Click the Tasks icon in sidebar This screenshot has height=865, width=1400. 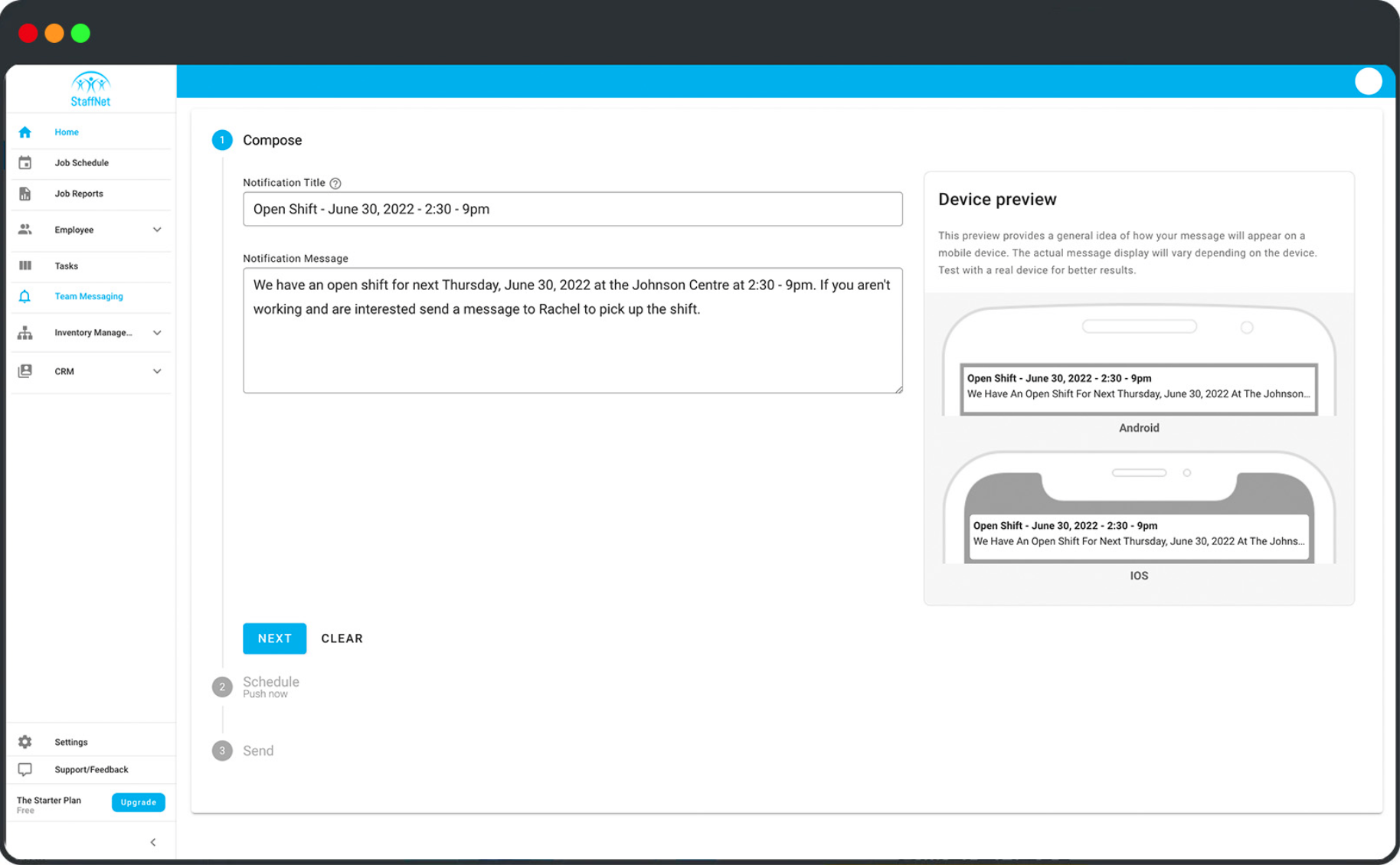pyautogui.click(x=25, y=266)
